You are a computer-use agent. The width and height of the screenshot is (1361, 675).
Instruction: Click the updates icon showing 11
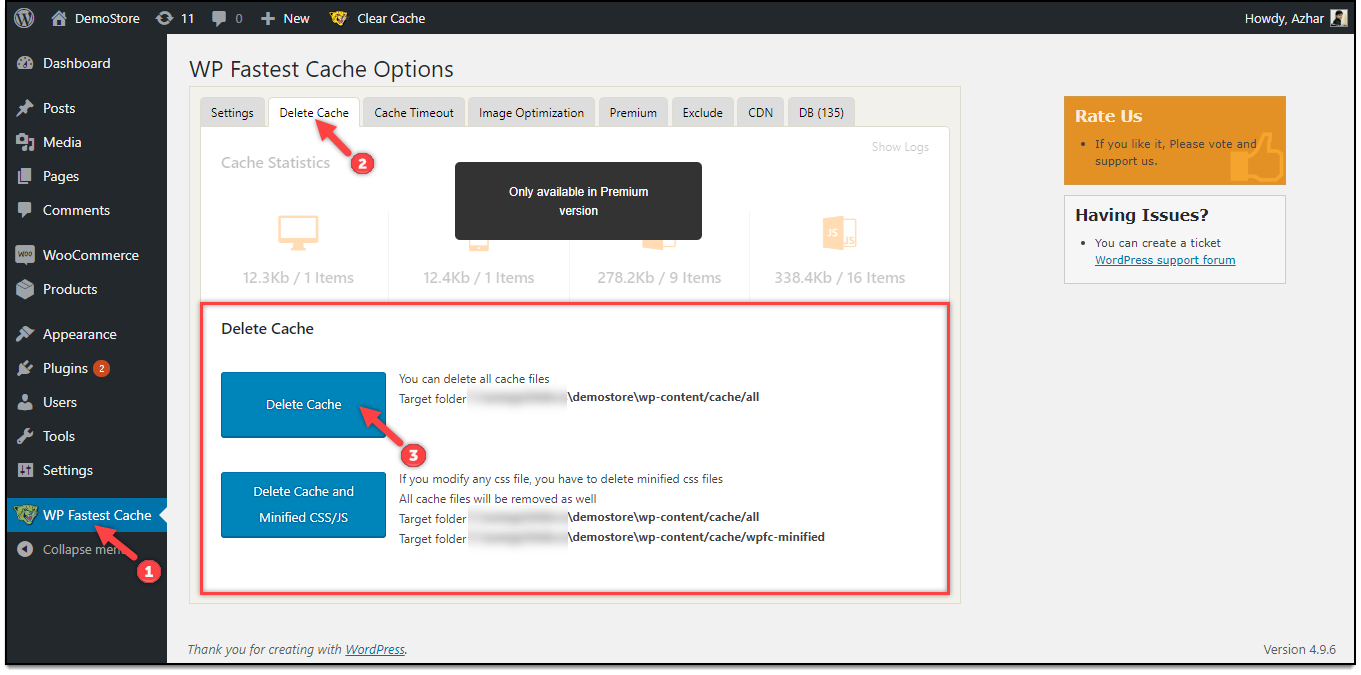164,18
